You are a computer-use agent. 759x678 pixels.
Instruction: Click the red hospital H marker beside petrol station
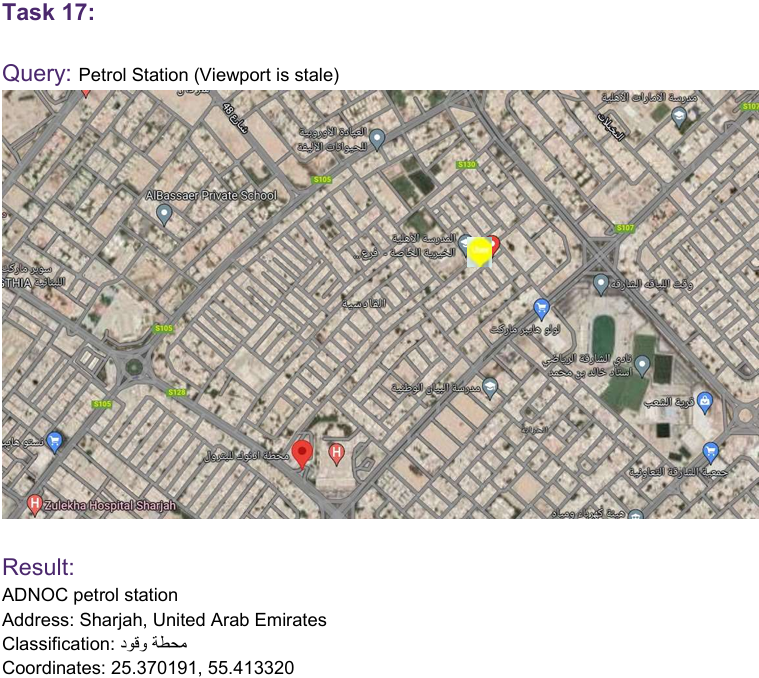pos(336,454)
